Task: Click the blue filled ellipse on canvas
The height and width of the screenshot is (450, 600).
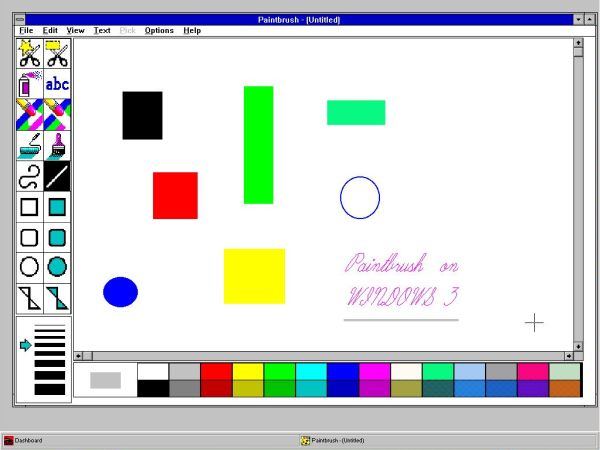Action: pyautogui.click(x=121, y=292)
